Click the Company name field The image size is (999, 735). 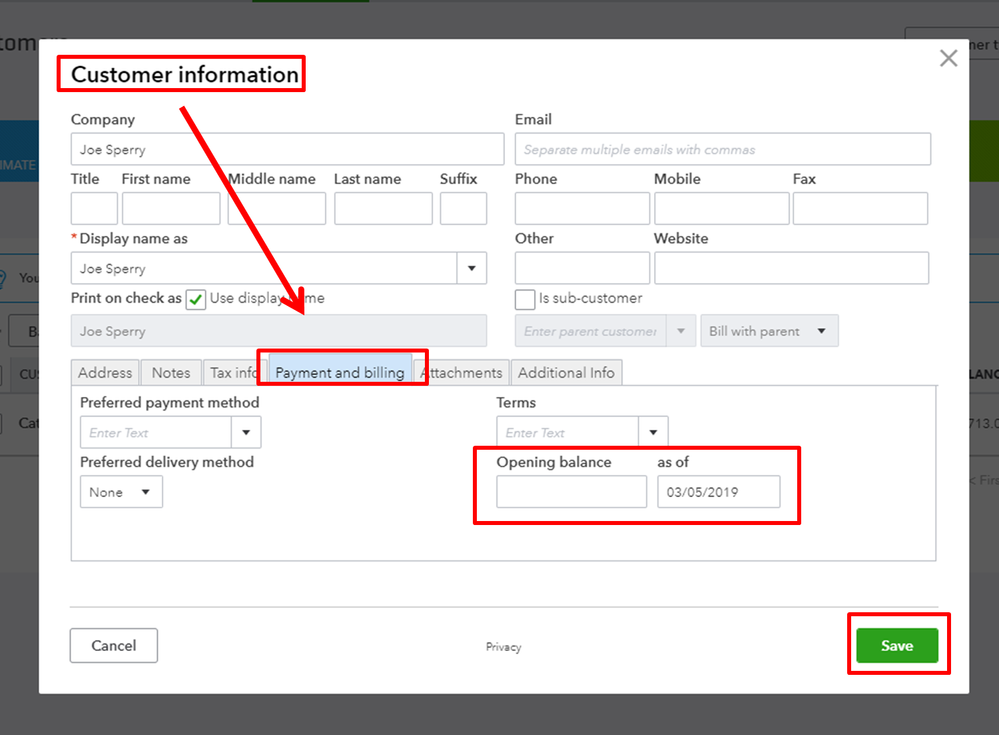287,150
